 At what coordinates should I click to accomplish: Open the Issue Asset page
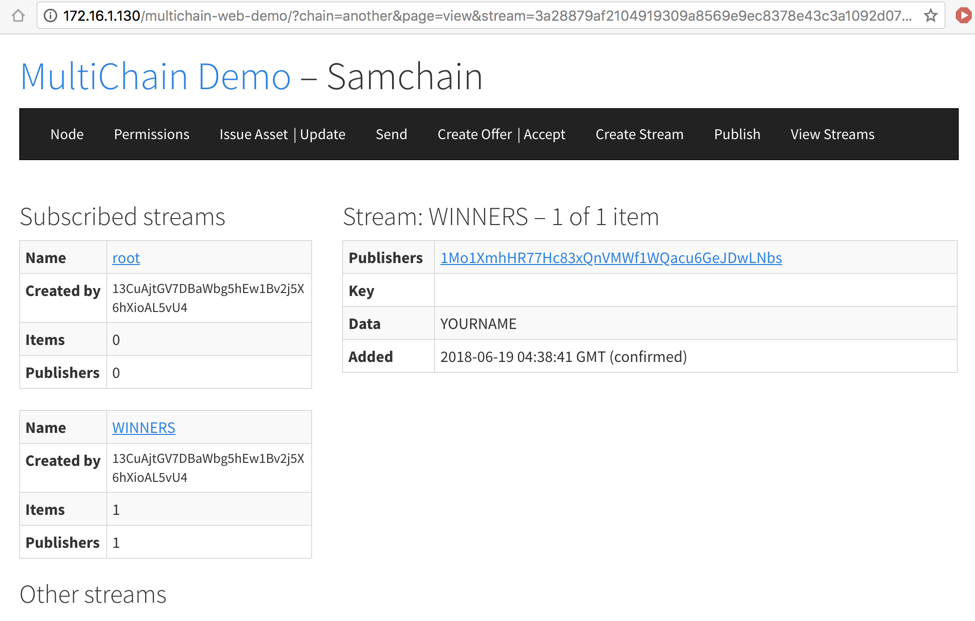tap(253, 134)
